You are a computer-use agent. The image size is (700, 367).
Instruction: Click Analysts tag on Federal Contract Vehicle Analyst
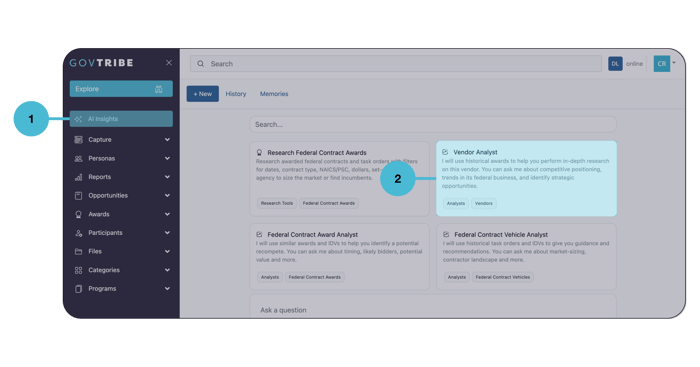tap(457, 277)
